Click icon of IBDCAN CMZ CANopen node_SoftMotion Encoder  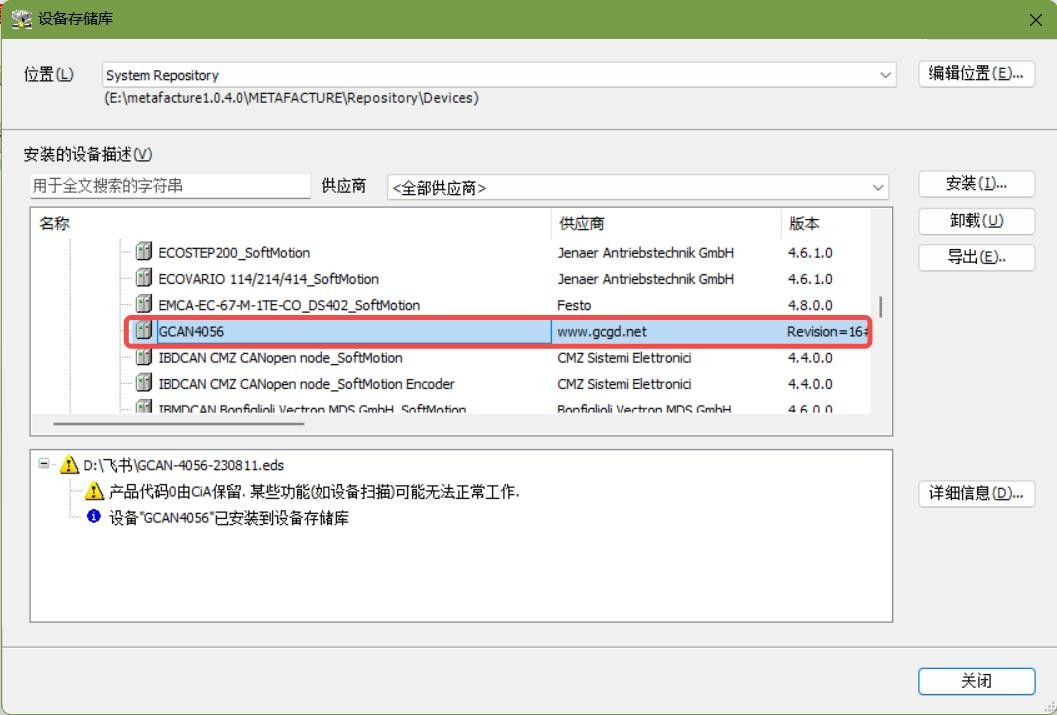coord(144,384)
